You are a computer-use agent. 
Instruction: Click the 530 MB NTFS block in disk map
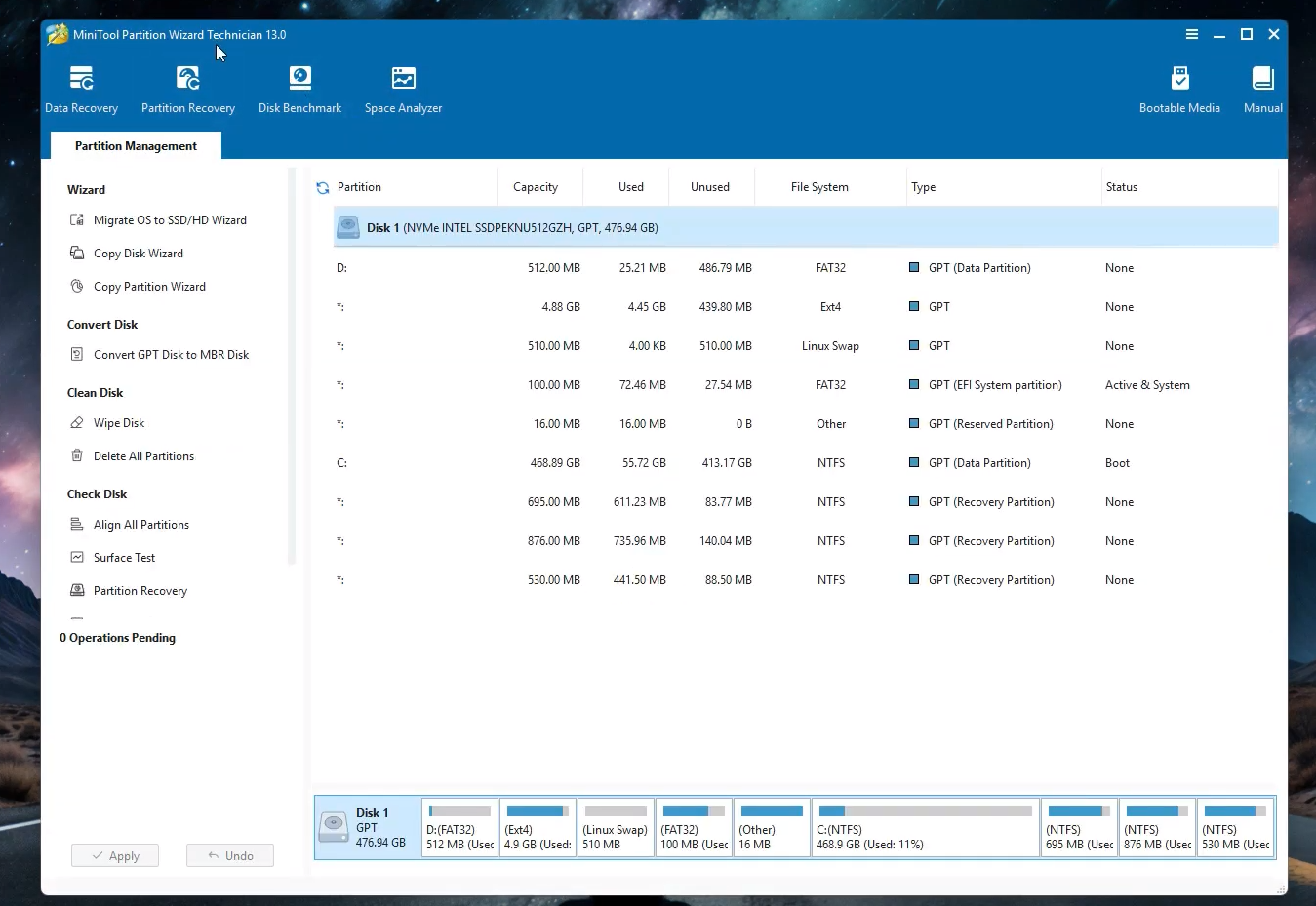pos(1235,827)
